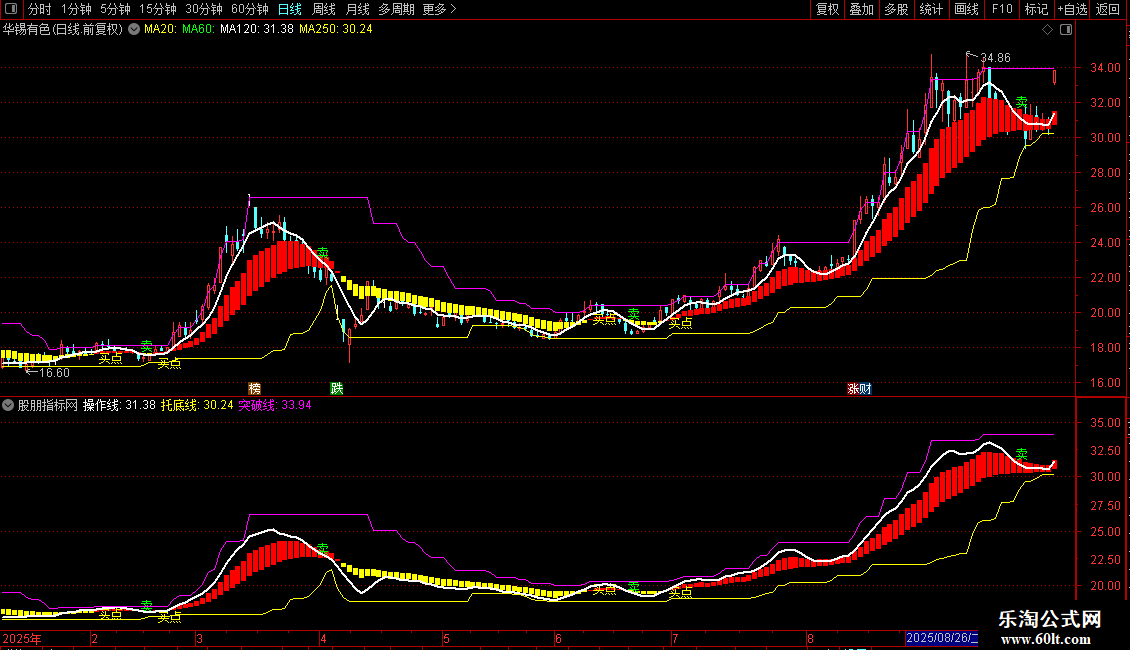Open F10 company information

pyautogui.click(x=1002, y=9)
